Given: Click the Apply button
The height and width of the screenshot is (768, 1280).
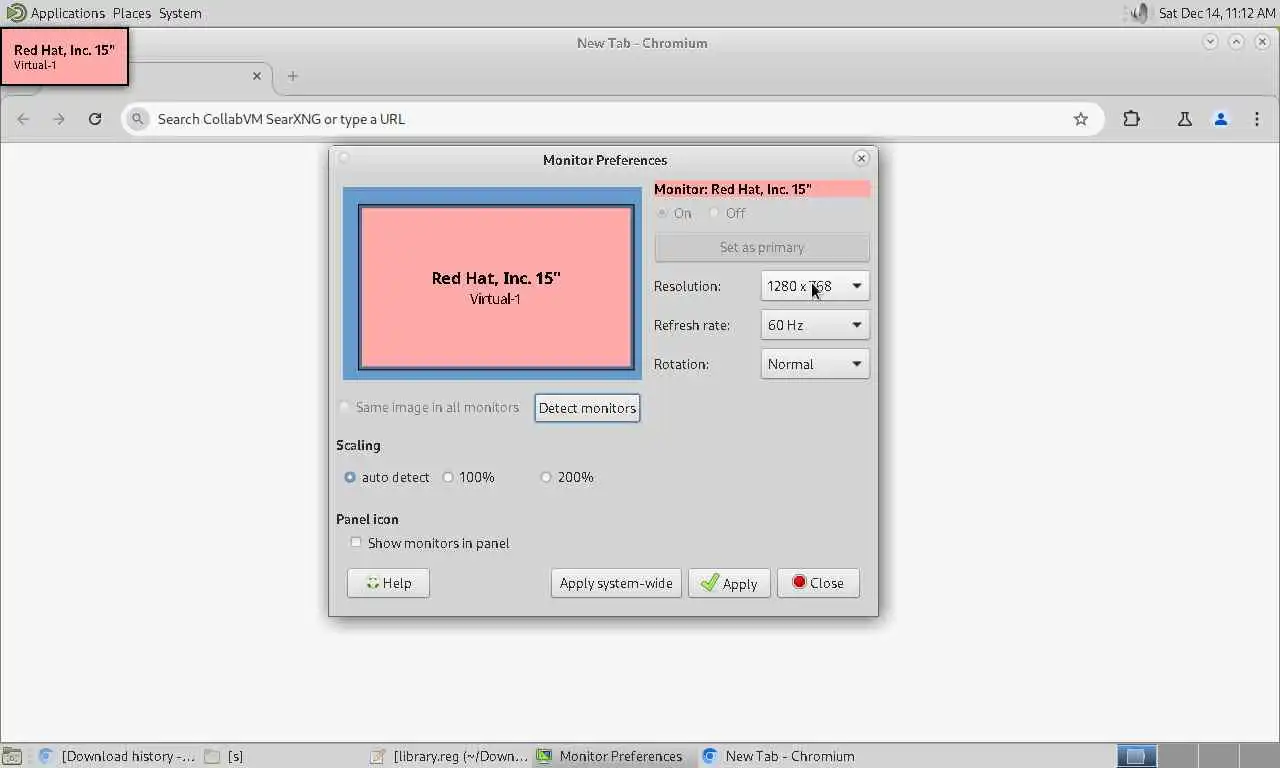Looking at the screenshot, I should tap(729, 583).
